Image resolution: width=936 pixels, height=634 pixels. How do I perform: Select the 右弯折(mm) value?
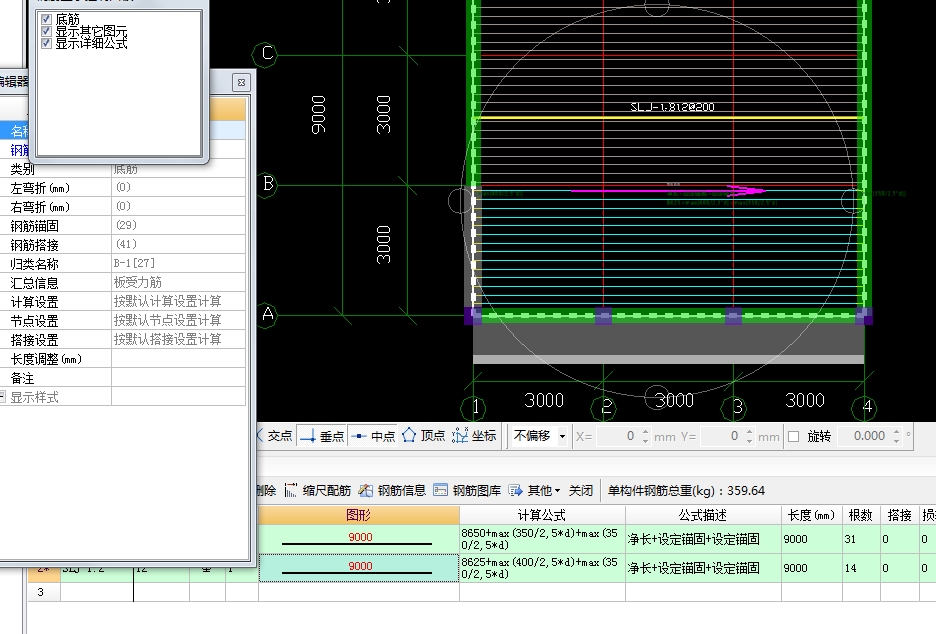[178, 207]
